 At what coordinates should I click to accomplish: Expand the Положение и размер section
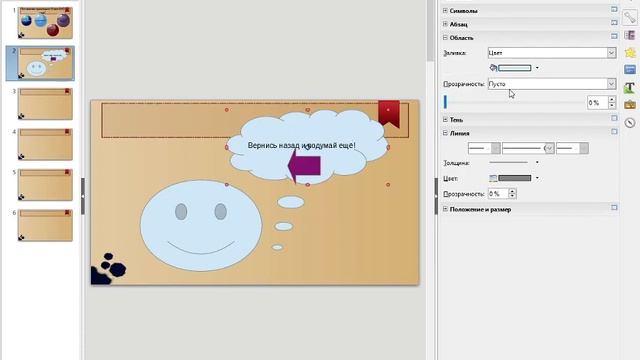coord(445,209)
